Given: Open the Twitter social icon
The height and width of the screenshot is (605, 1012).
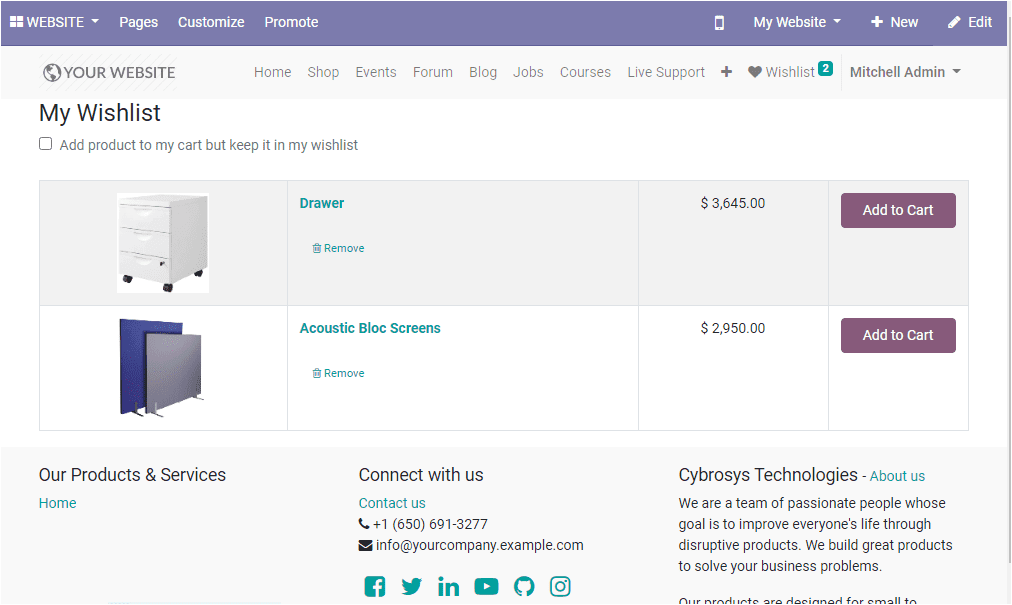Looking at the screenshot, I should click(x=412, y=587).
